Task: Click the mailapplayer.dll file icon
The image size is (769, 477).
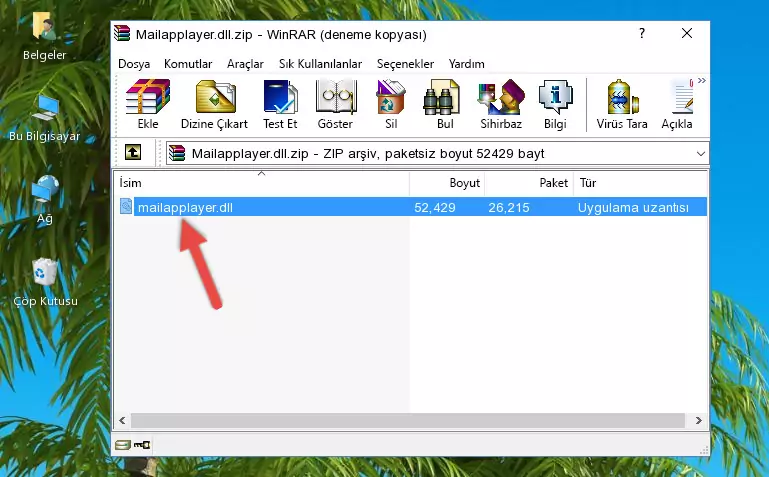Action: (x=126, y=207)
